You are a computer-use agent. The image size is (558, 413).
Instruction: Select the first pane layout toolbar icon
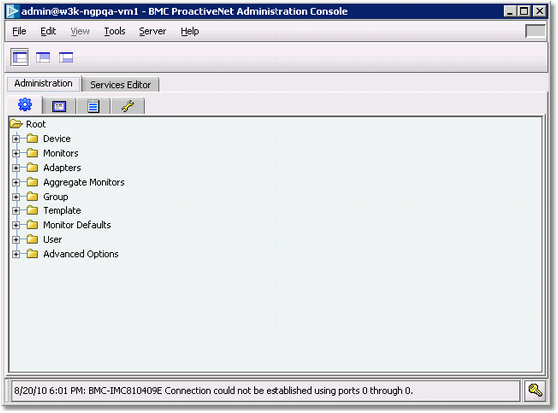[20, 57]
